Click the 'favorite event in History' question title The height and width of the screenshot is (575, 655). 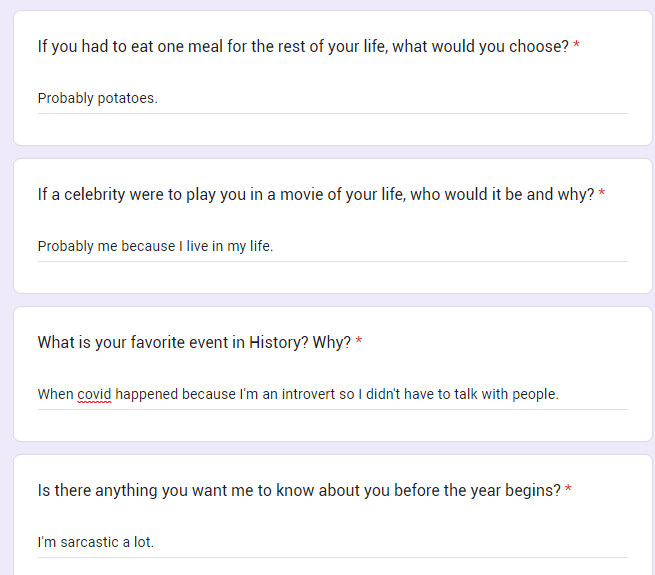click(194, 342)
